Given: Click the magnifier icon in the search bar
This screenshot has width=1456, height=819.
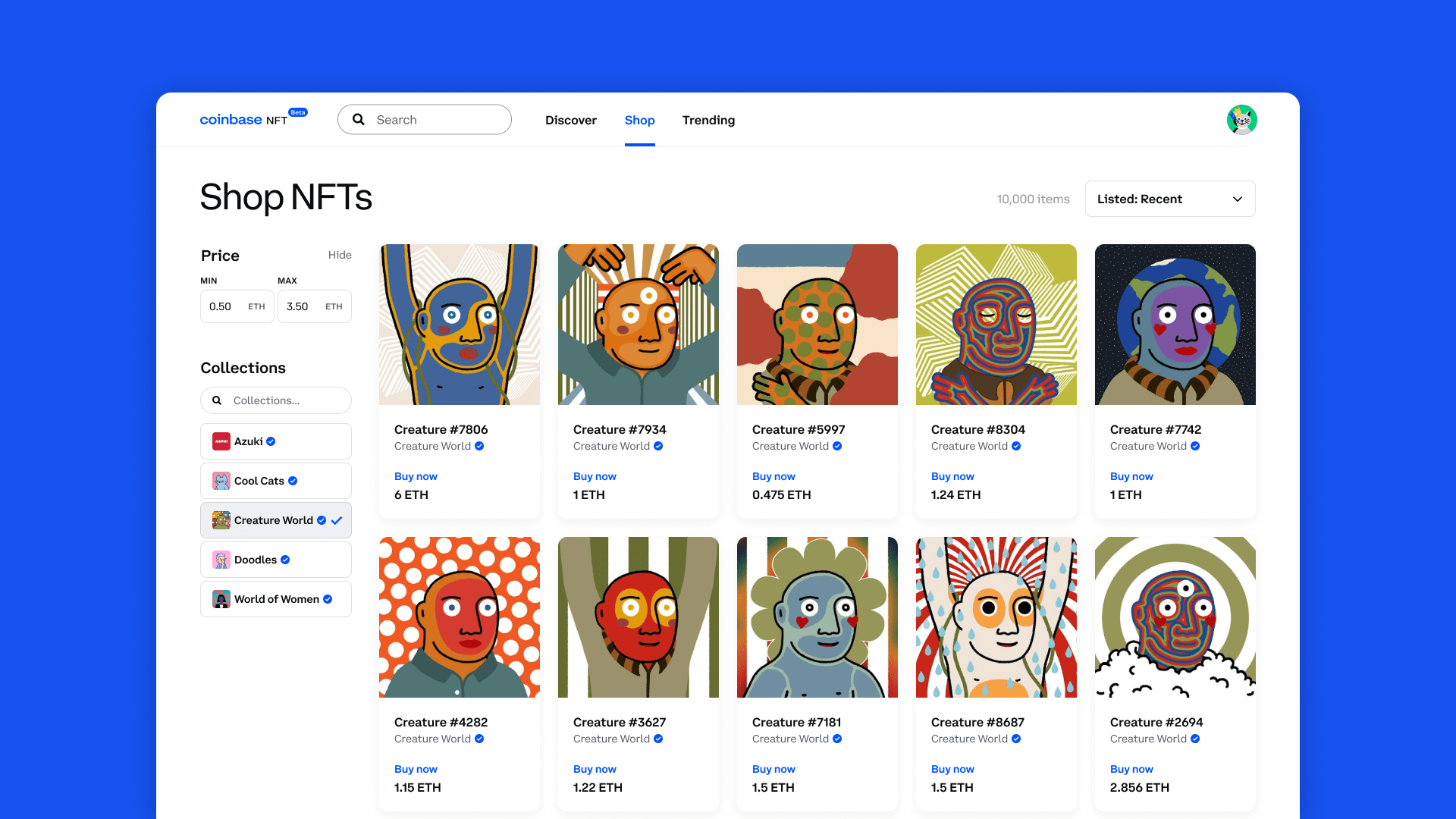Looking at the screenshot, I should (x=359, y=119).
